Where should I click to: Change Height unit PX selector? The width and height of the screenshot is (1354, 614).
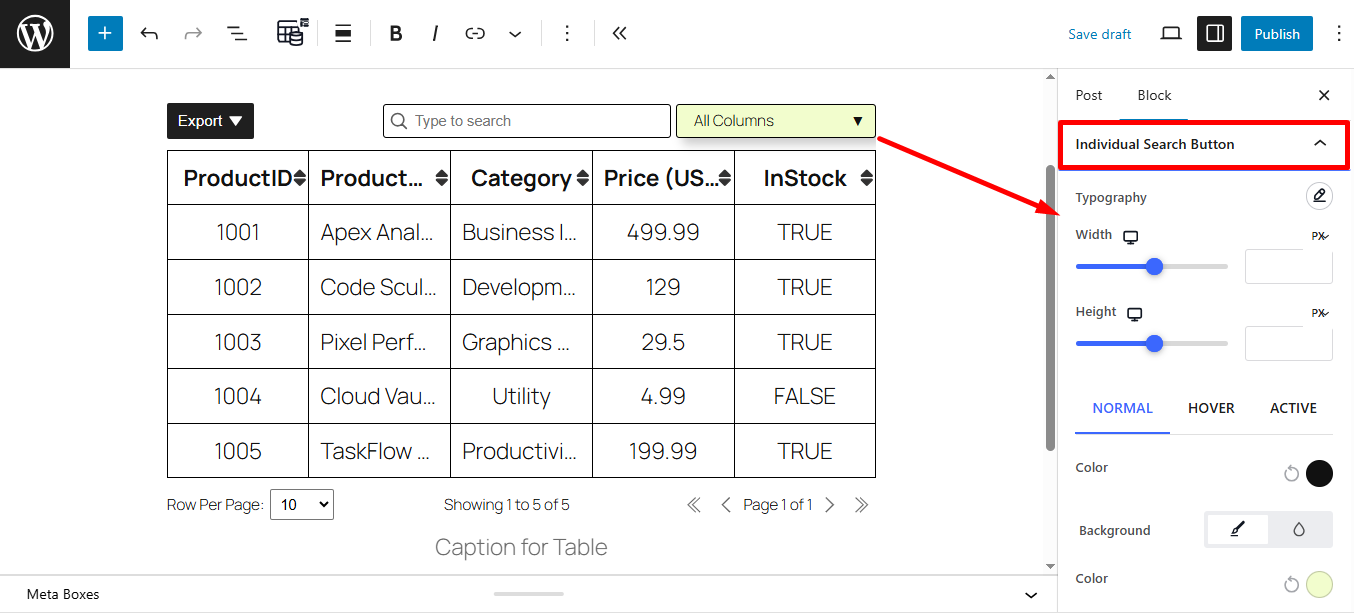(x=1320, y=313)
